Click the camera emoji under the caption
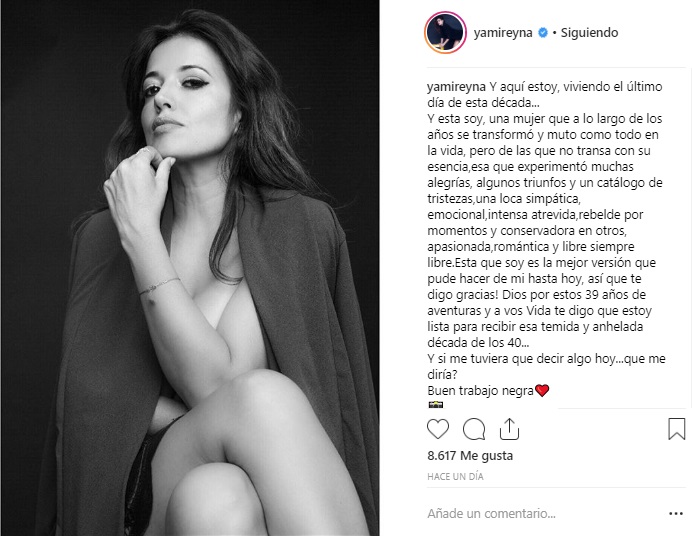Screen dimensions: 692x536 (x=436, y=404)
